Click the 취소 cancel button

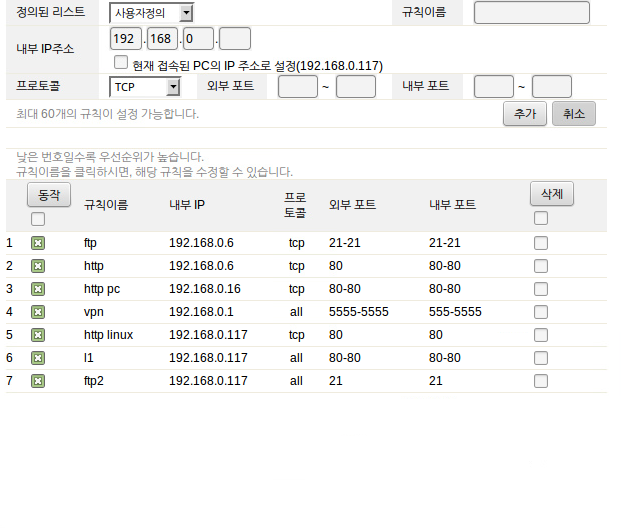click(574, 114)
